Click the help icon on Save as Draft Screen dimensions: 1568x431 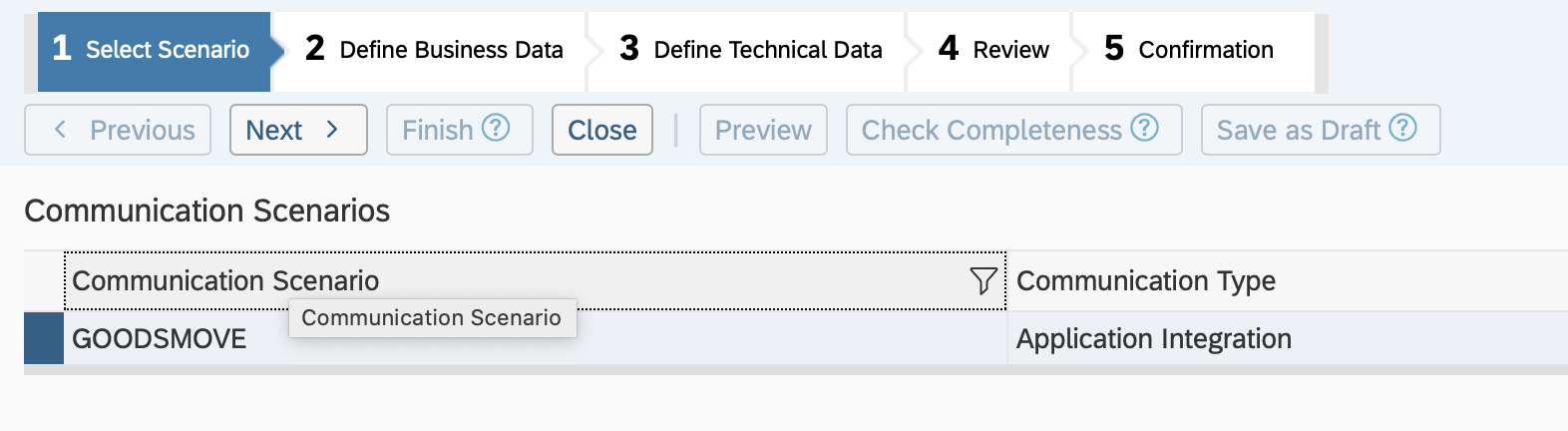(1403, 128)
